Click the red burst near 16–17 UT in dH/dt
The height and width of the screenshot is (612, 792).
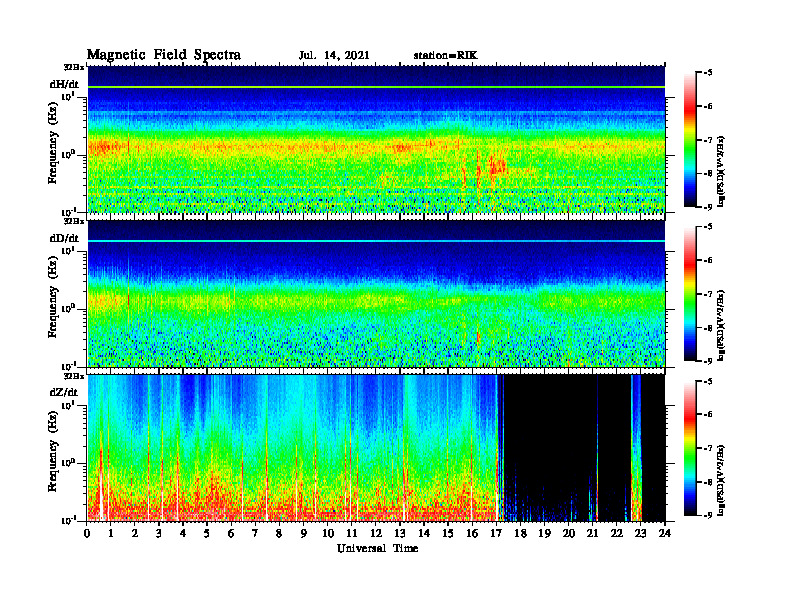pos(497,167)
